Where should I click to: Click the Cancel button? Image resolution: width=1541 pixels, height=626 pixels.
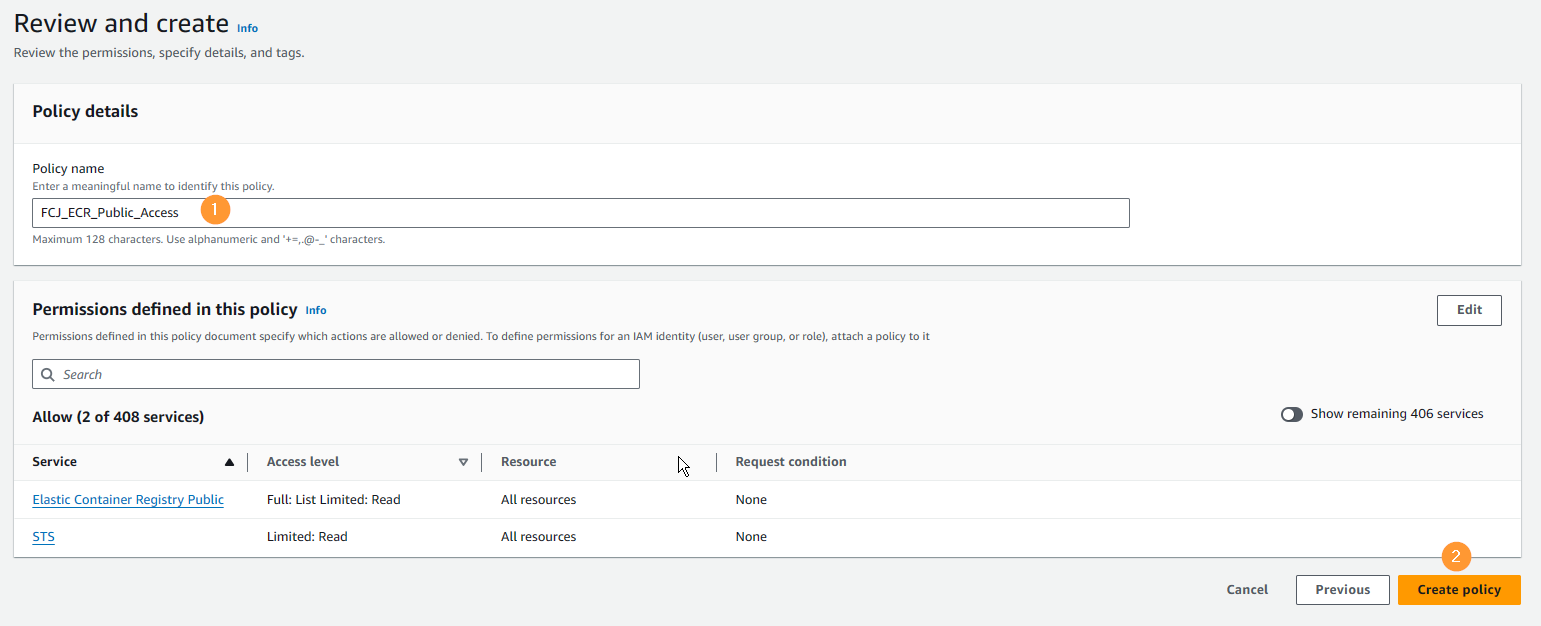[x=1247, y=590]
